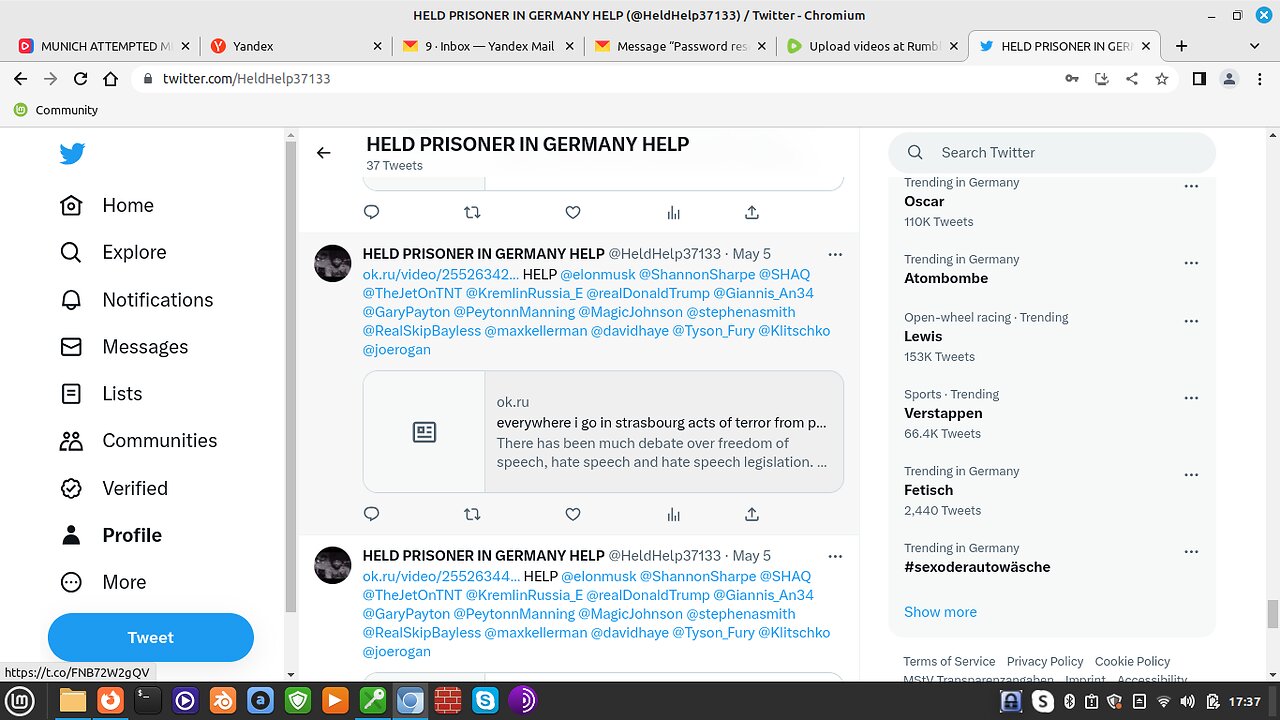Image resolution: width=1280 pixels, height=720 pixels.
Task: Open a new browser tab
Action: [1181, 46]
